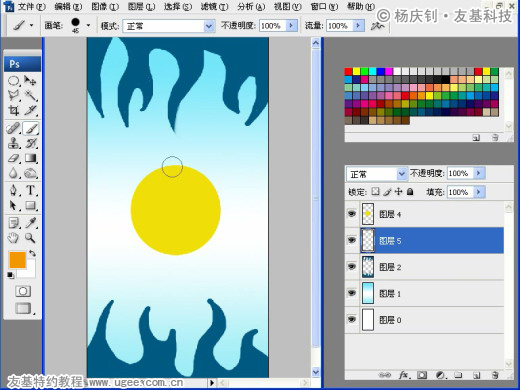The height and width of the screenshot is (390, 520).
Task: Hide layer 图层 1 eye icon
Action: (352, 293)
